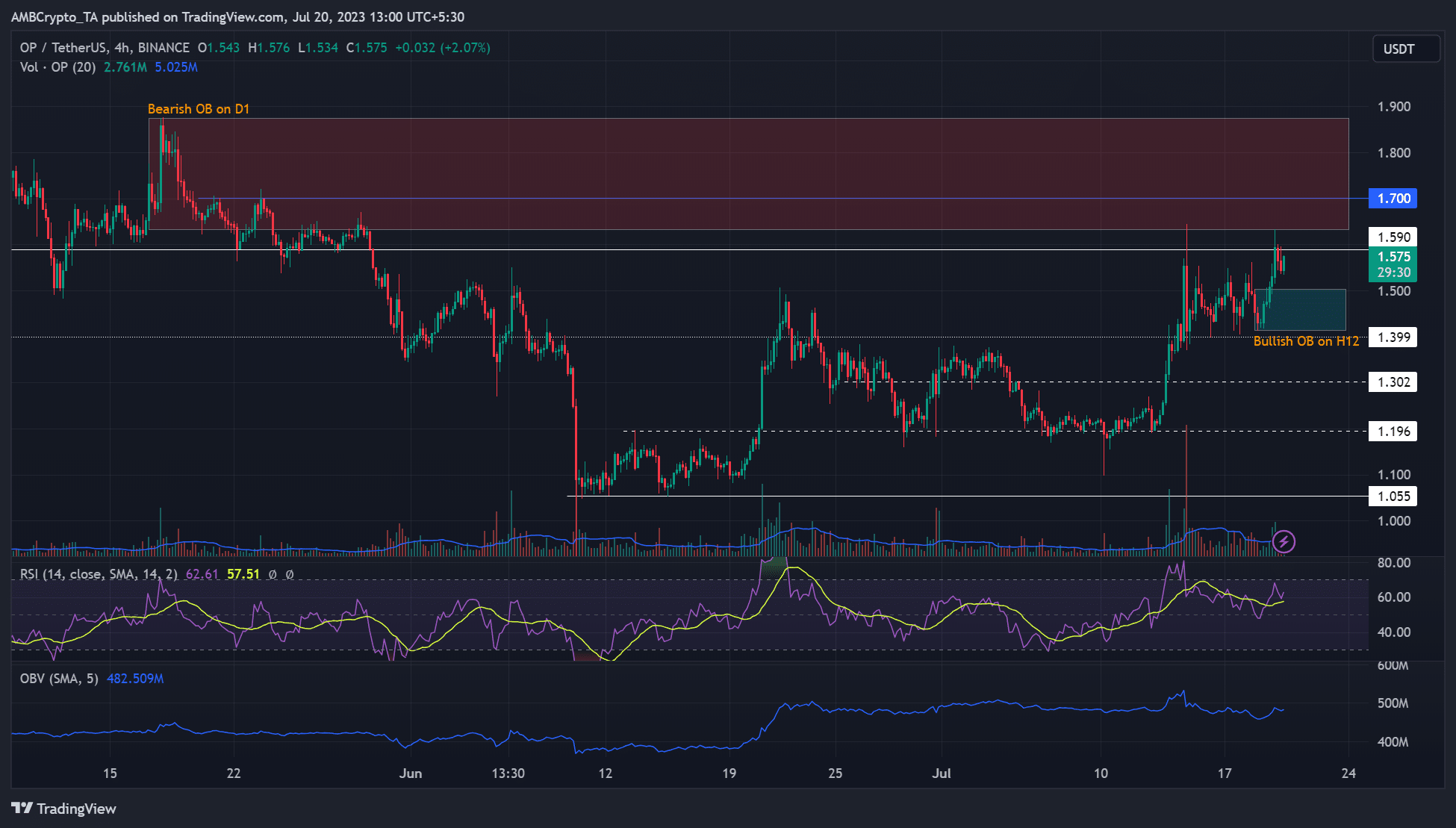Click the 1.302 dashed level label
This screenshot has height=828, width=1456.
pyautogui.click(x=1393, y=382)
